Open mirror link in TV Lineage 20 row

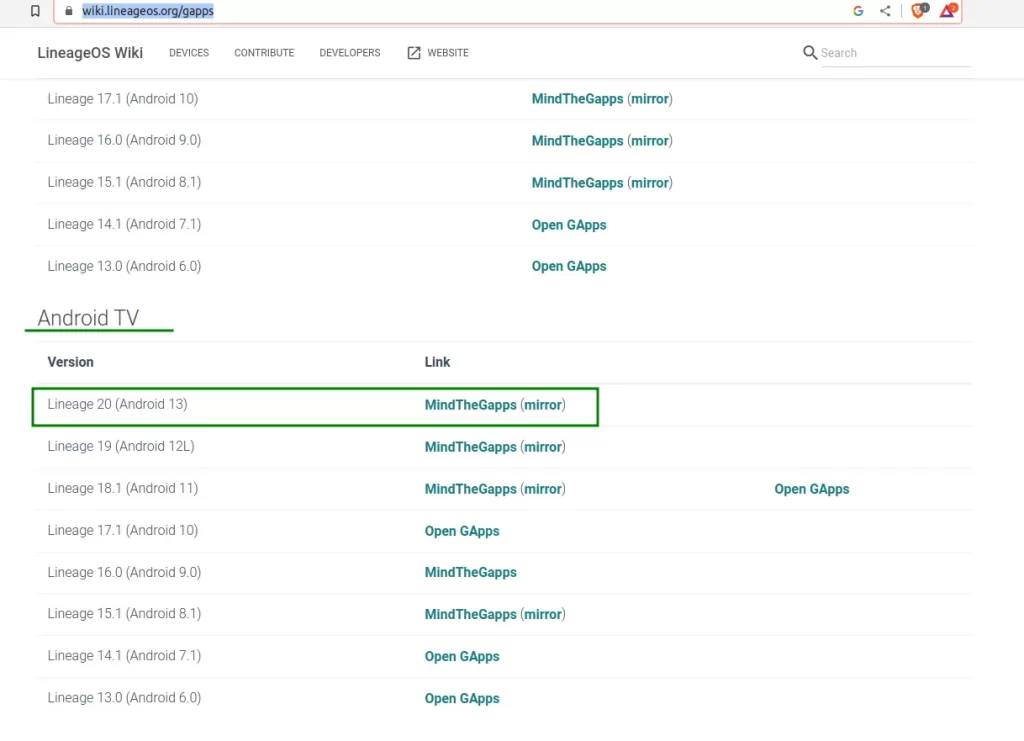(543, 405)
